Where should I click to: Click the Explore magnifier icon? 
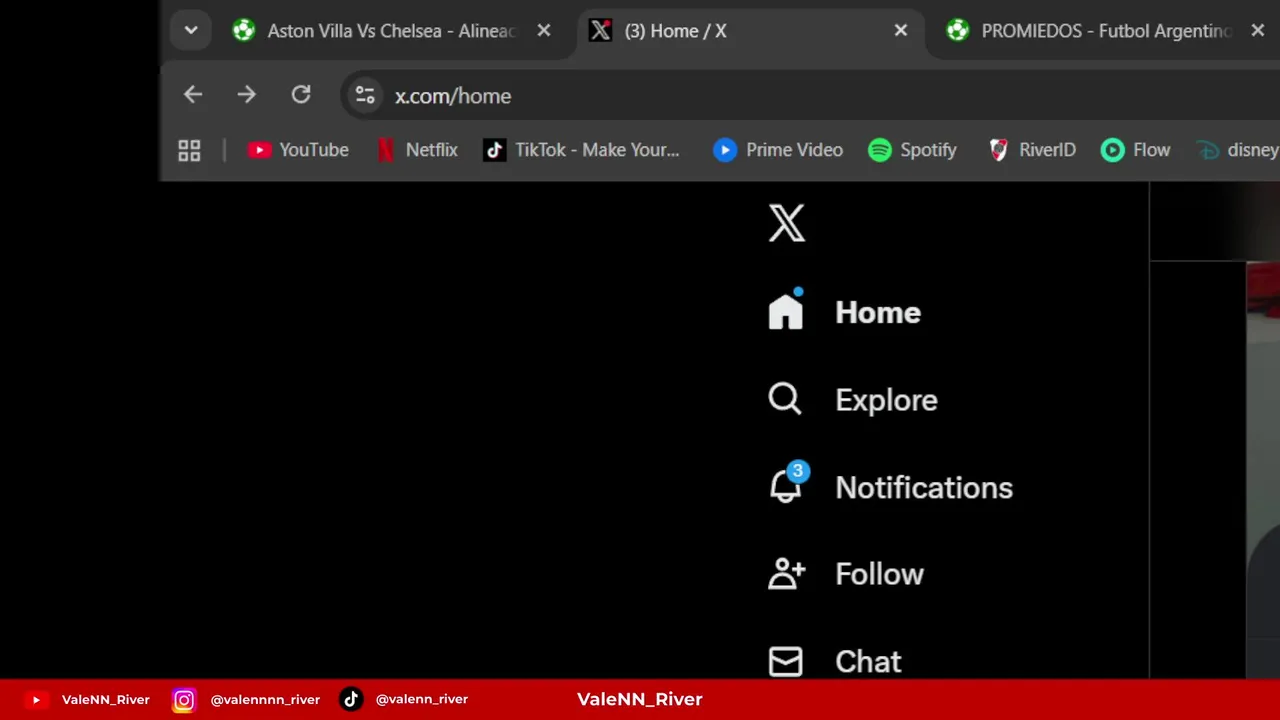coord(785,399)
